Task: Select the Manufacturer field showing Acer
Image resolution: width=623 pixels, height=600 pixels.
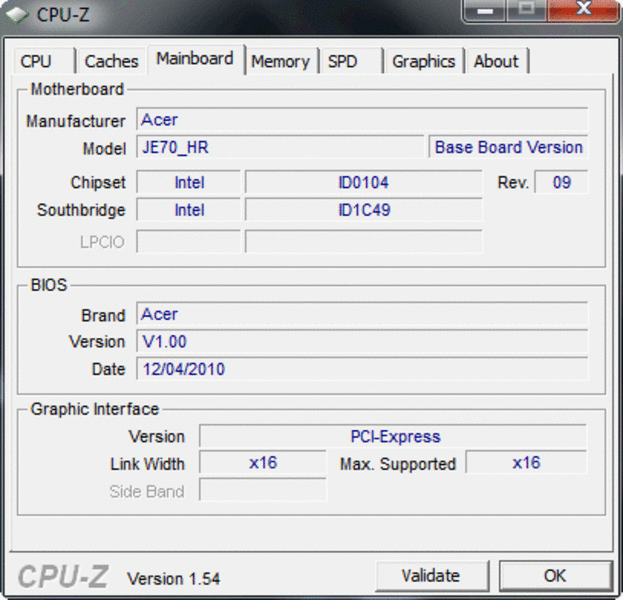Action: pos(362,119)
